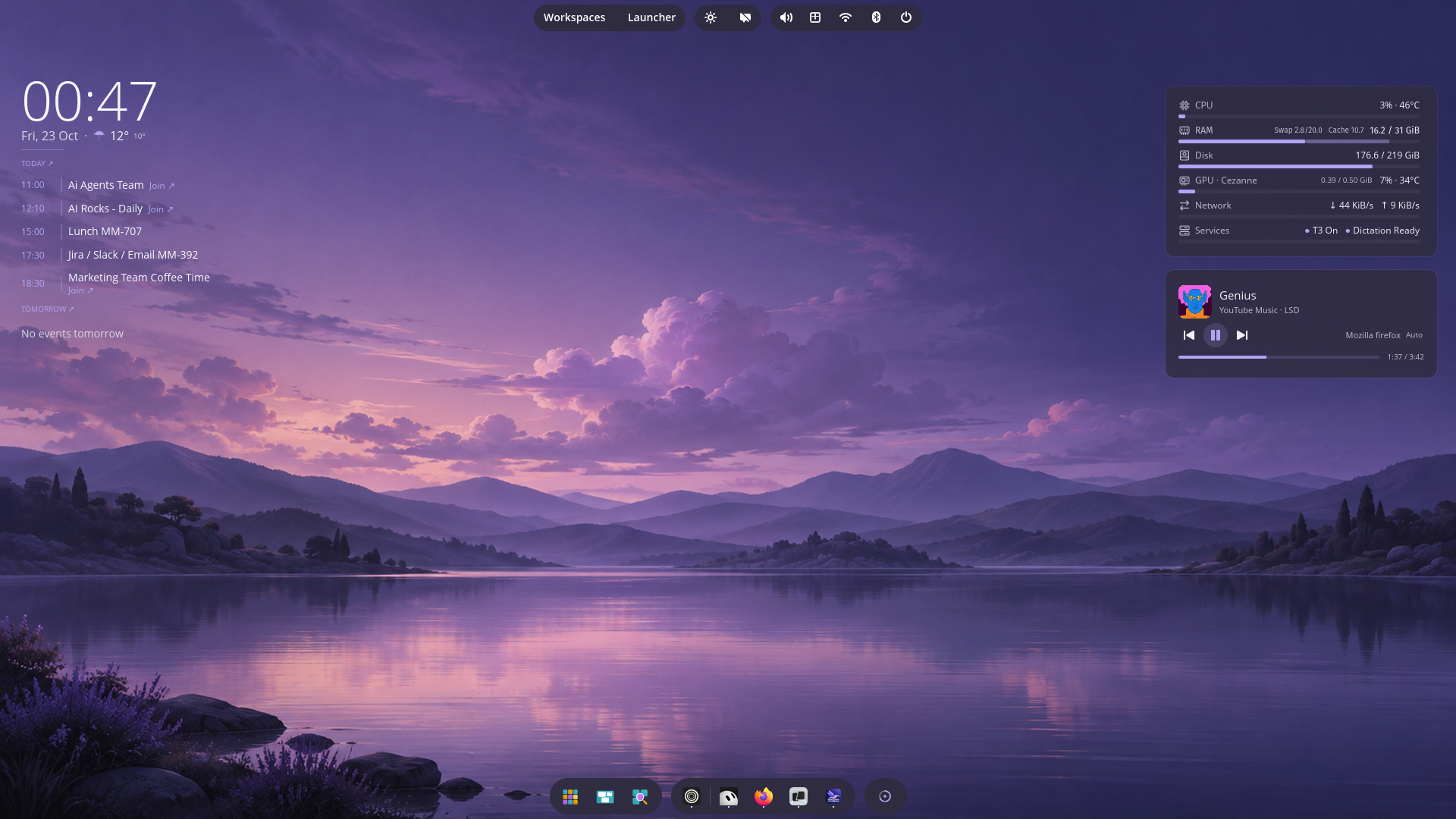Click the circle button in the dock's rightmost pill

pyautogui.click(x=885, y=796)
